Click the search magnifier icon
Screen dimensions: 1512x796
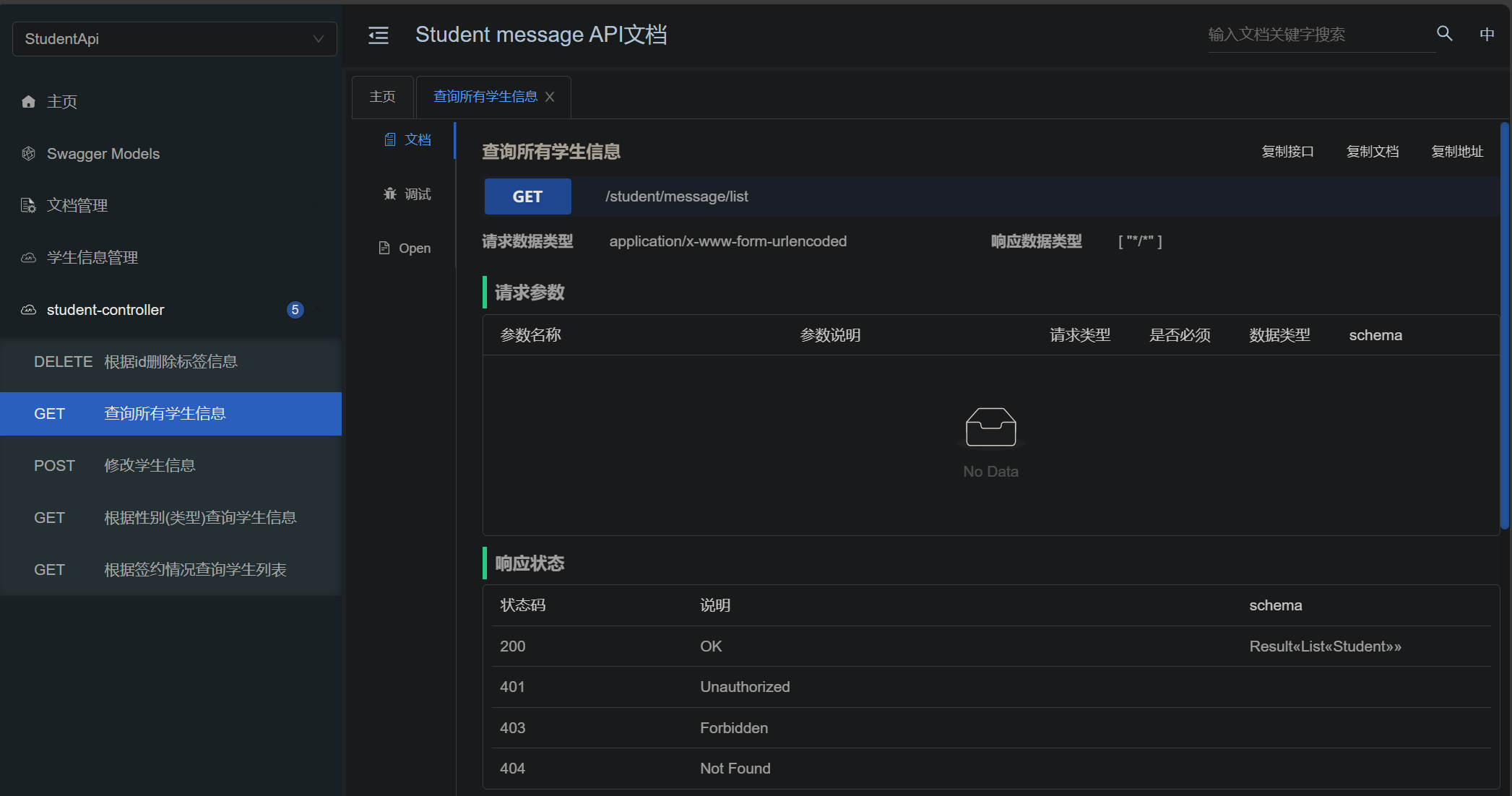(x=1444, y=33)
